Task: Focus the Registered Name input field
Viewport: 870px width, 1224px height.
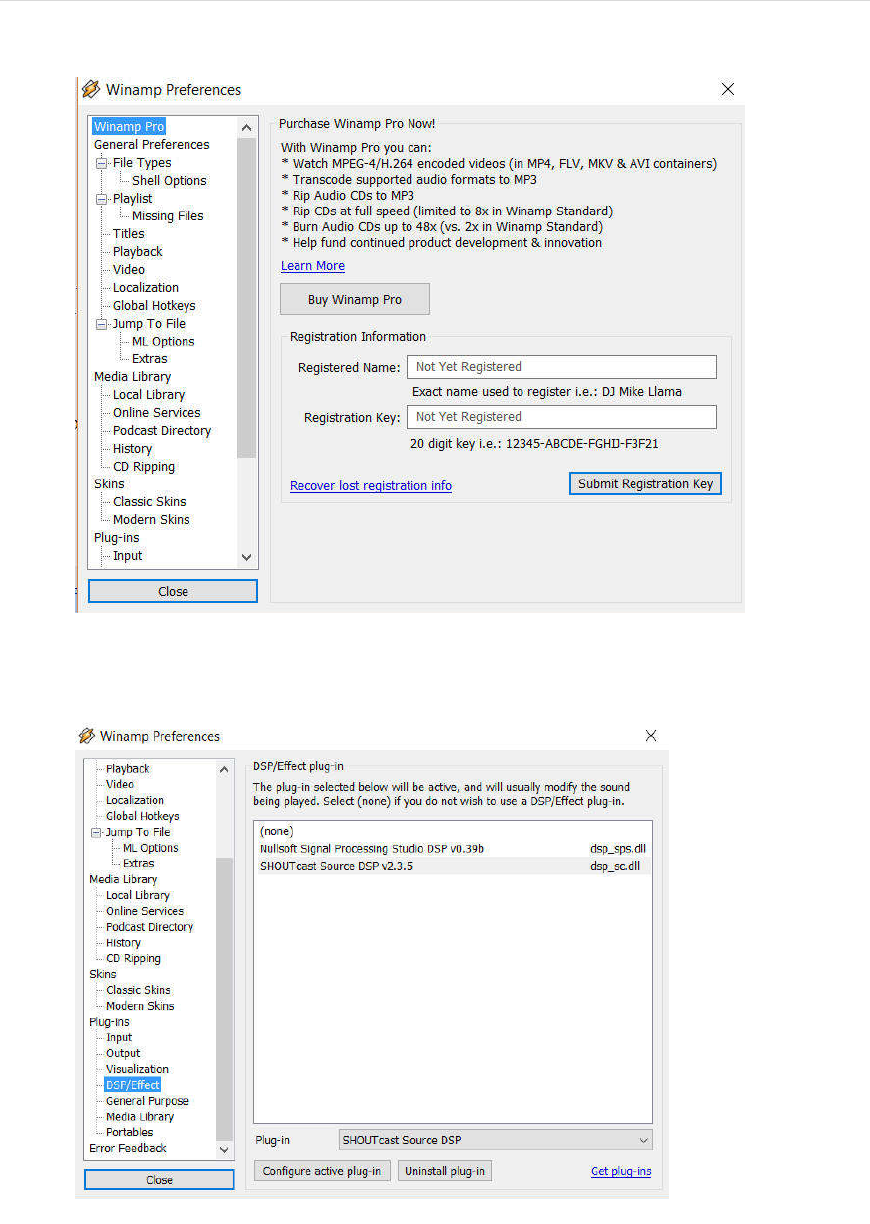Action: pyautogui.click(x=562, y=367)
